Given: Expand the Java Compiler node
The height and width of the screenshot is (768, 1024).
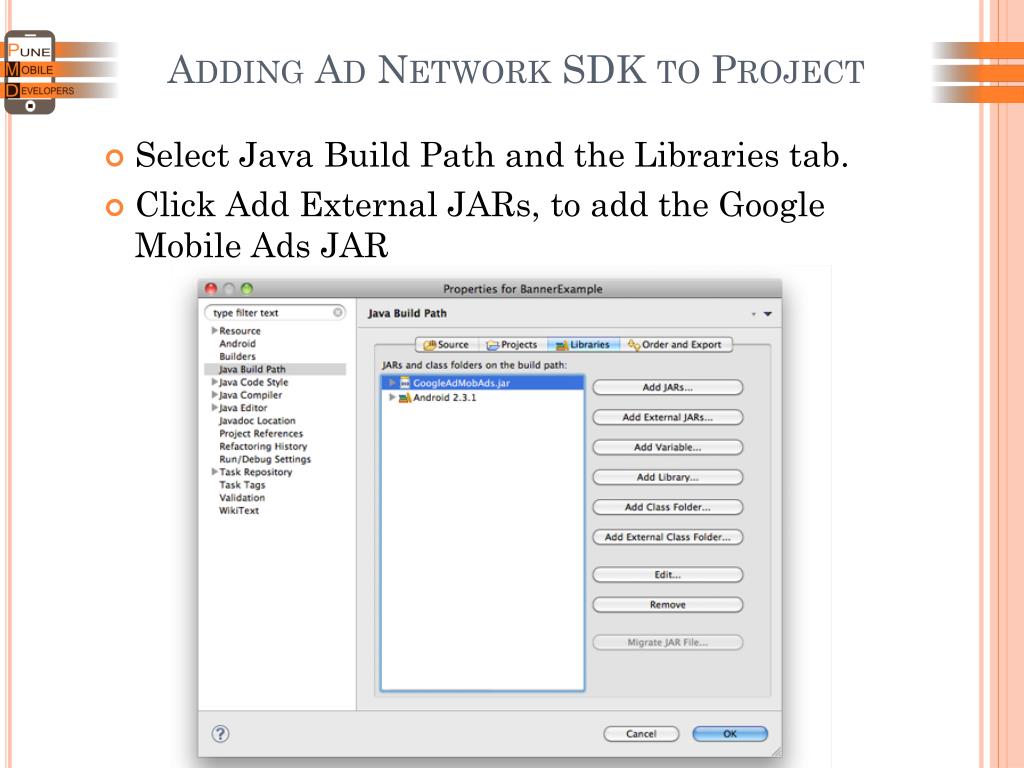Looking at the screenshot, I should [214, 394].
